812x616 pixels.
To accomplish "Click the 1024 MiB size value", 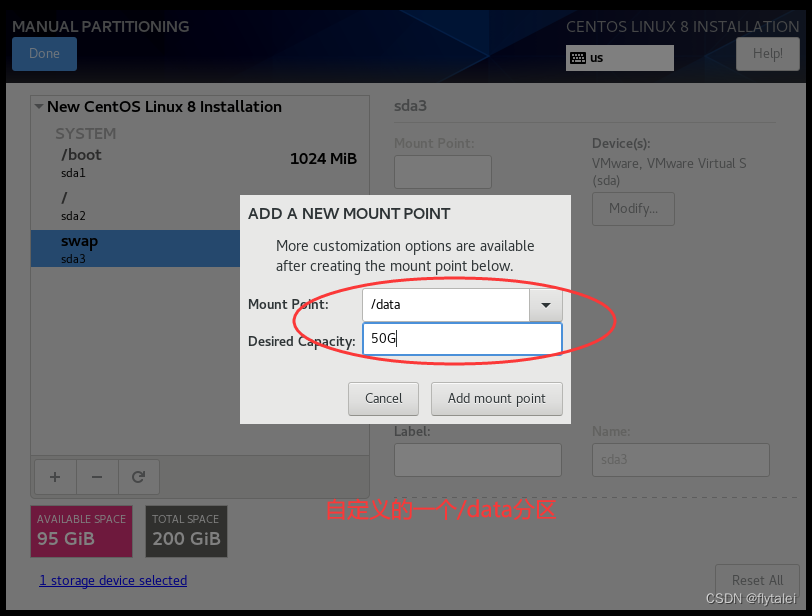I will [x=323, y=158].
